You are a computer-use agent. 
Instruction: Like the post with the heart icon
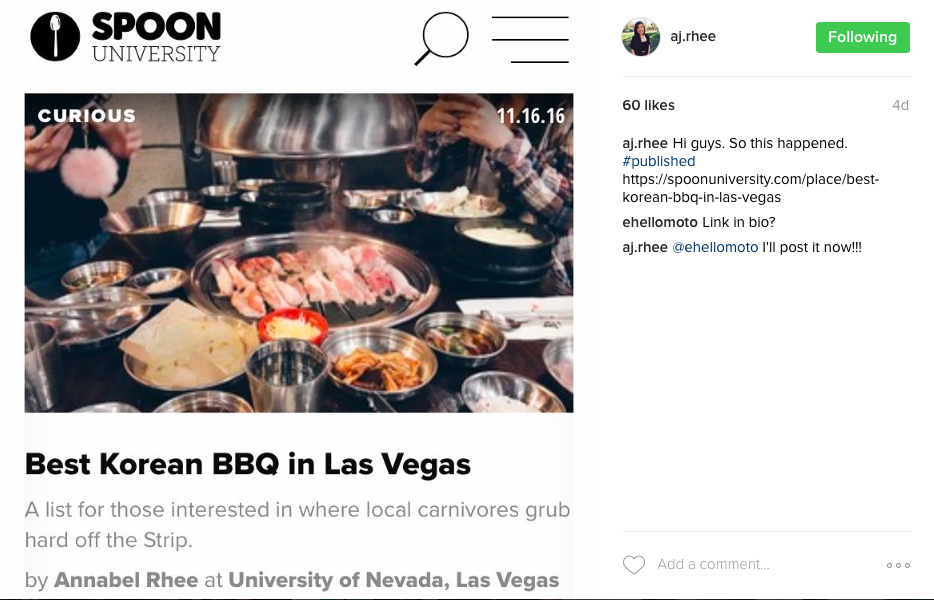[x=634, y=564]
